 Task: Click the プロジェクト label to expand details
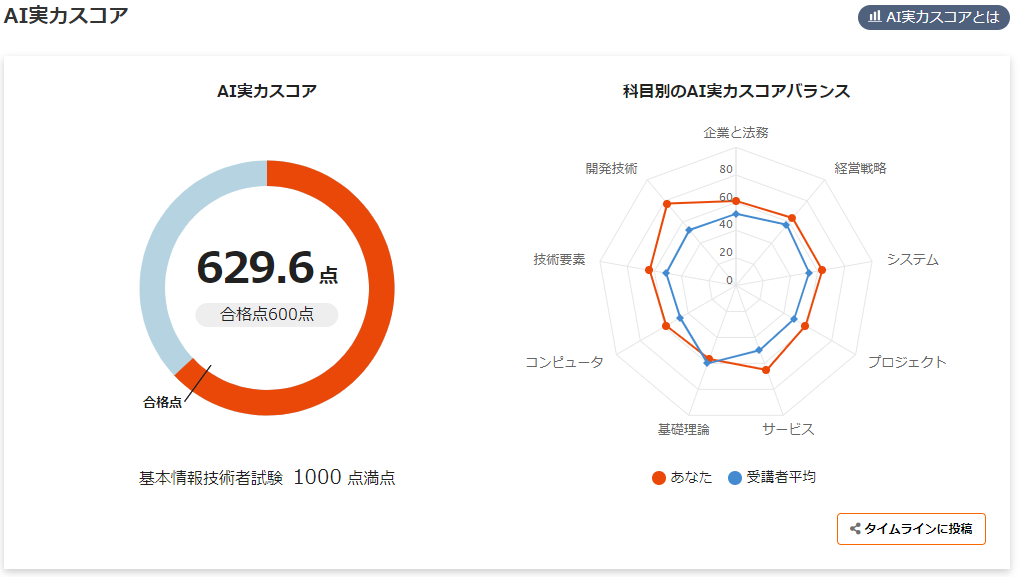pyautogui.click(x=907, y=362)
